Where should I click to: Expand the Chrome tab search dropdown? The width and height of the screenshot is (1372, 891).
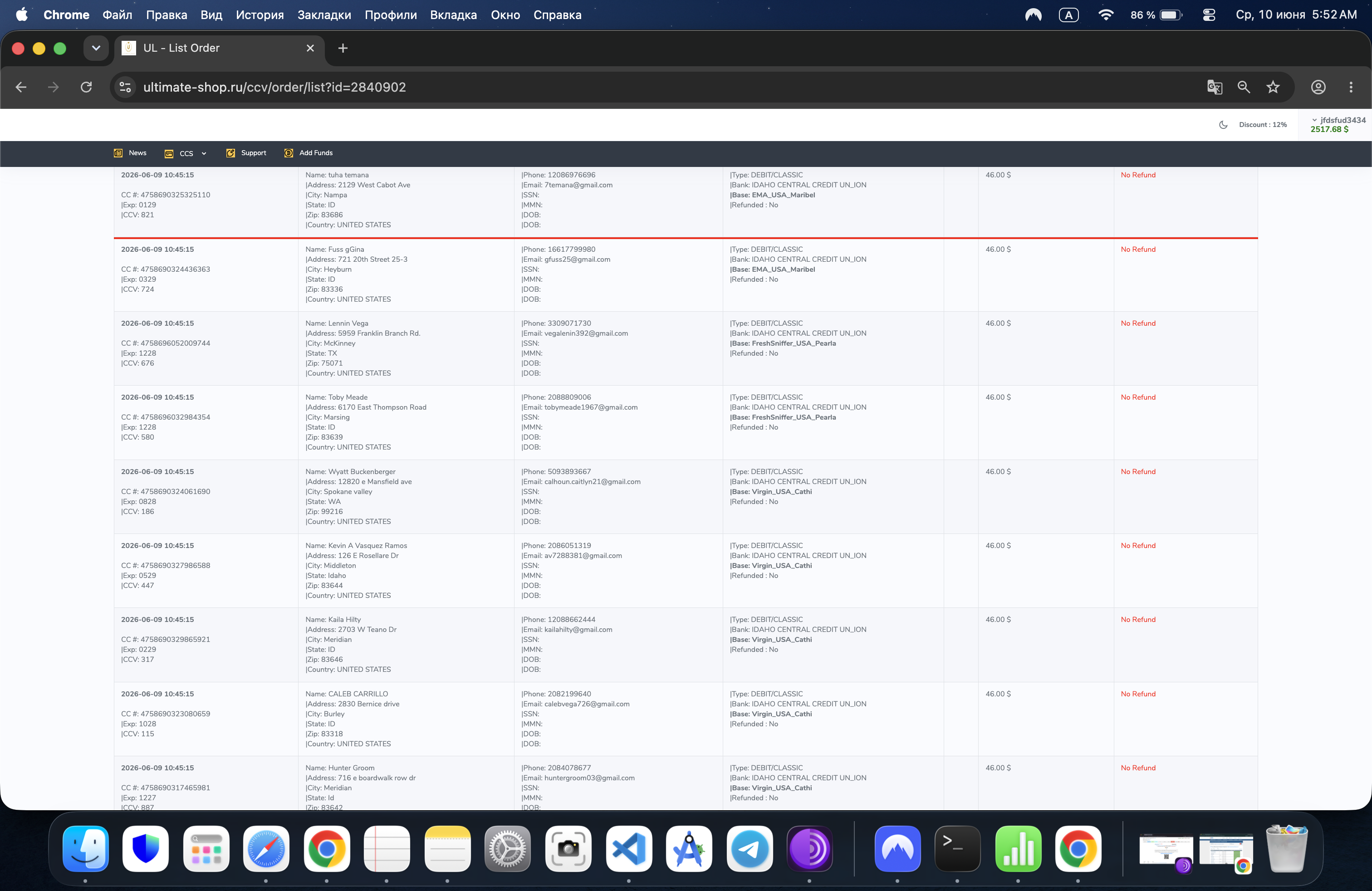click(x=96, y=48)
